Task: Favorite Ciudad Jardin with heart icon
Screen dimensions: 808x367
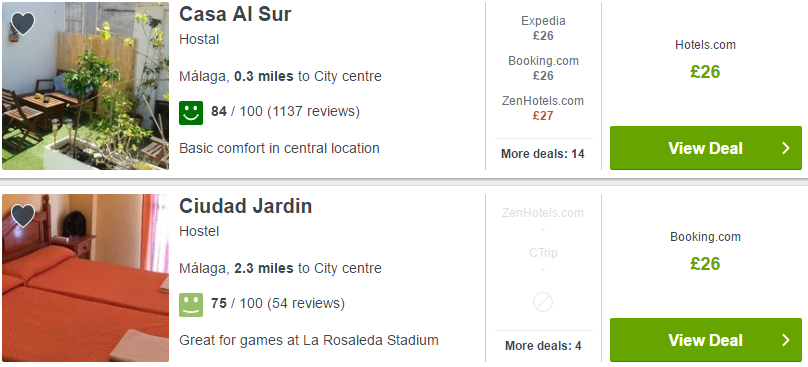Action: 23,215
